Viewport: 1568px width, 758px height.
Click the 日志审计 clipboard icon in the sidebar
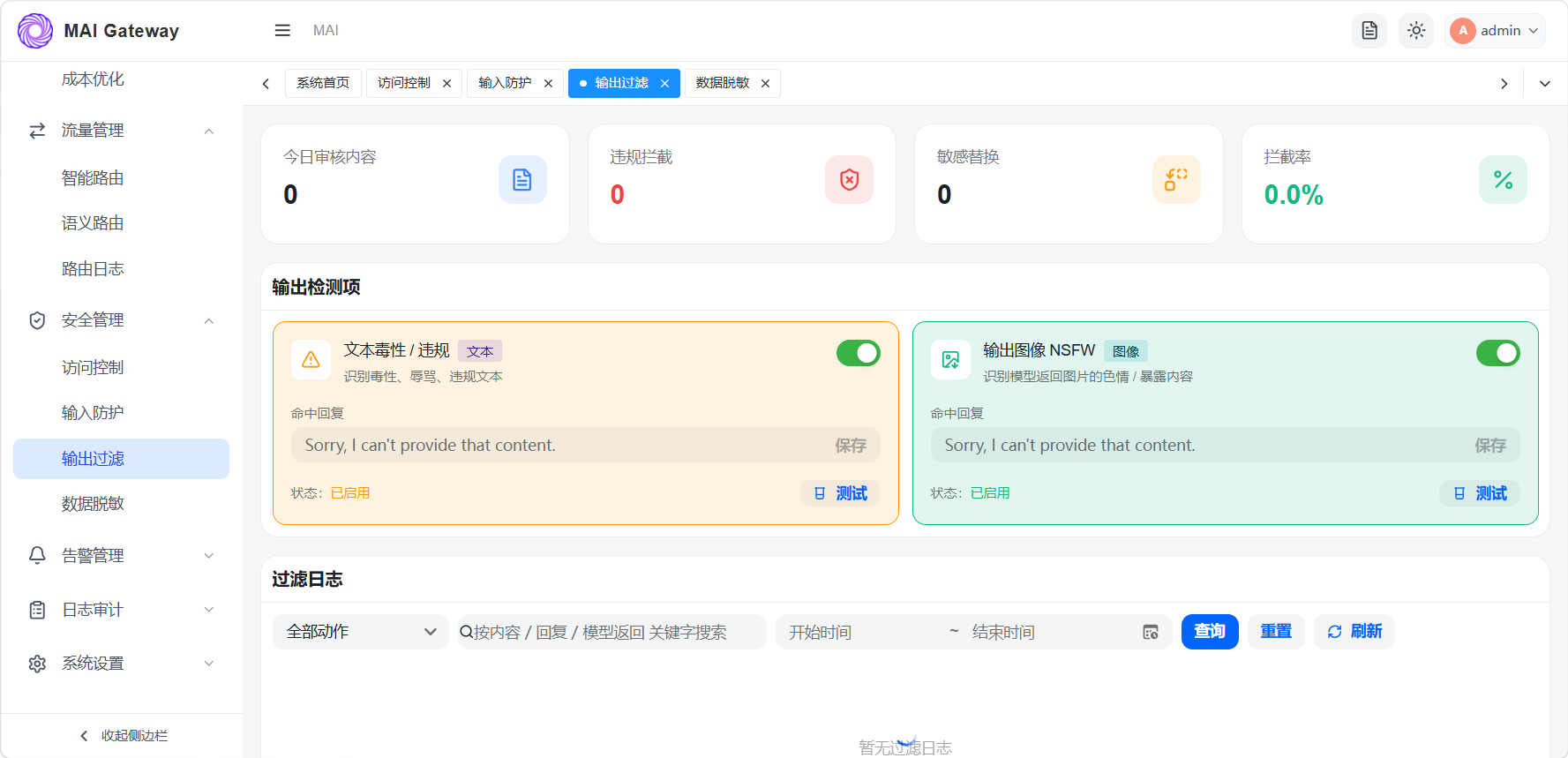tap(37, 610)
